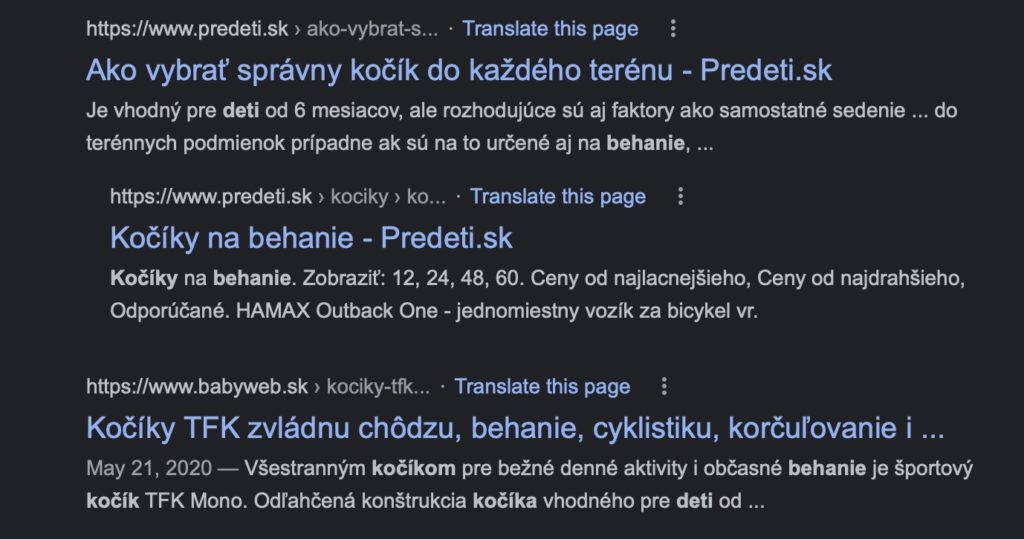Screen dimensions: 1024x539
Task: Open more options for the 'Ako vybrať správny kočík' result
Action: (x=673, y=29)
